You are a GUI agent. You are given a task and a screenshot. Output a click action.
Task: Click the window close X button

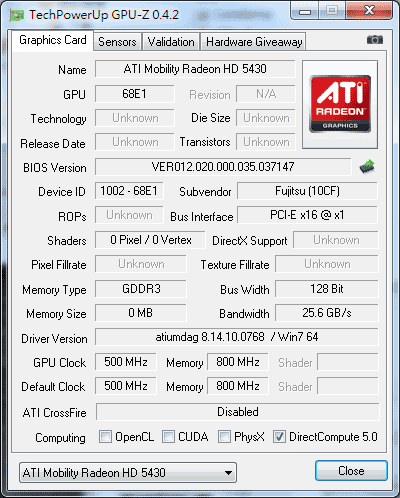coord(369,11)
